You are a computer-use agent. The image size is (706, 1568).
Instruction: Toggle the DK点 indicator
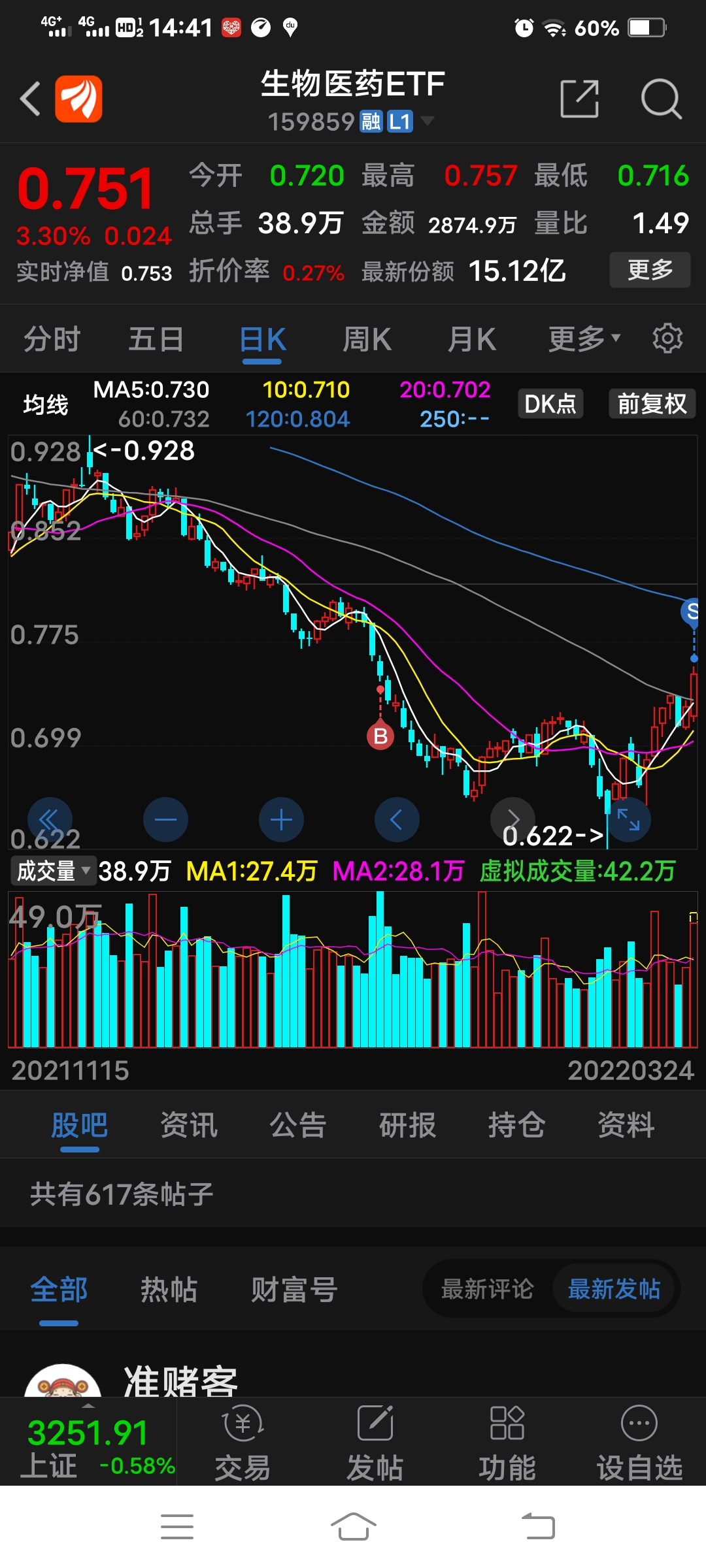click(550, 404)
